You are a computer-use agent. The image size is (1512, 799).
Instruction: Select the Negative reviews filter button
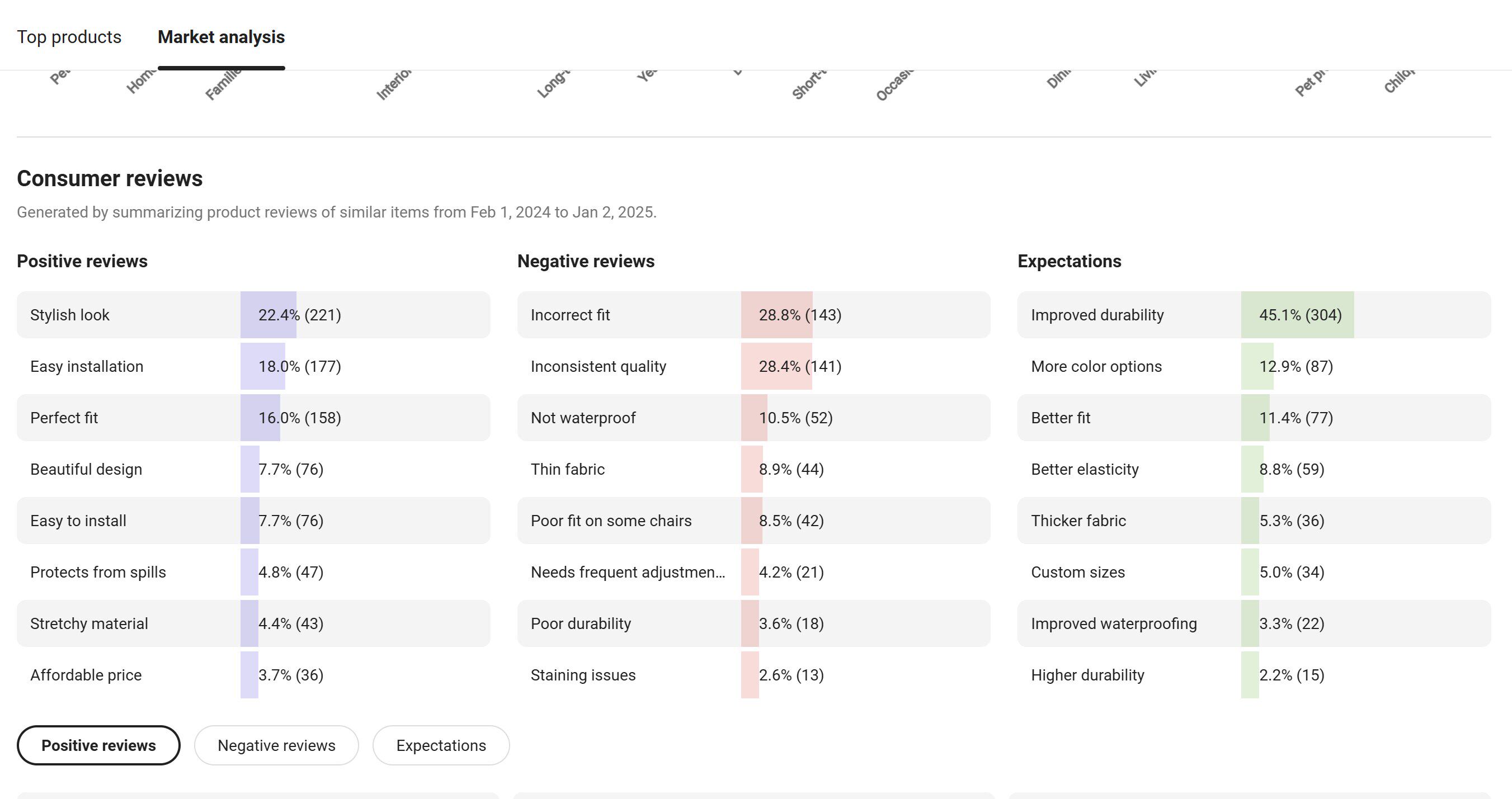[276, 745]
